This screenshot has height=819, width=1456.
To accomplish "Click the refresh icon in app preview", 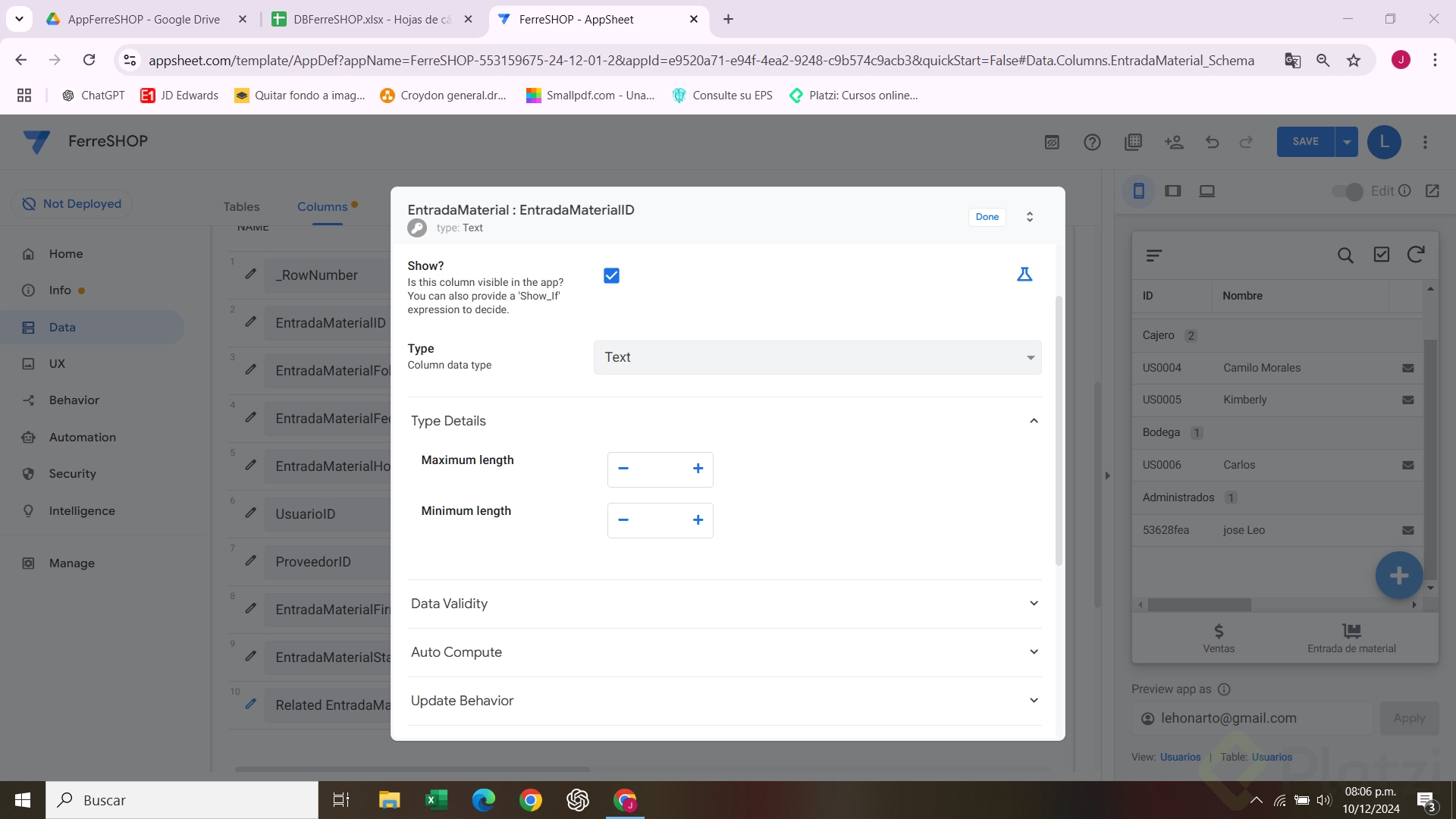I will coord(1415,255).
